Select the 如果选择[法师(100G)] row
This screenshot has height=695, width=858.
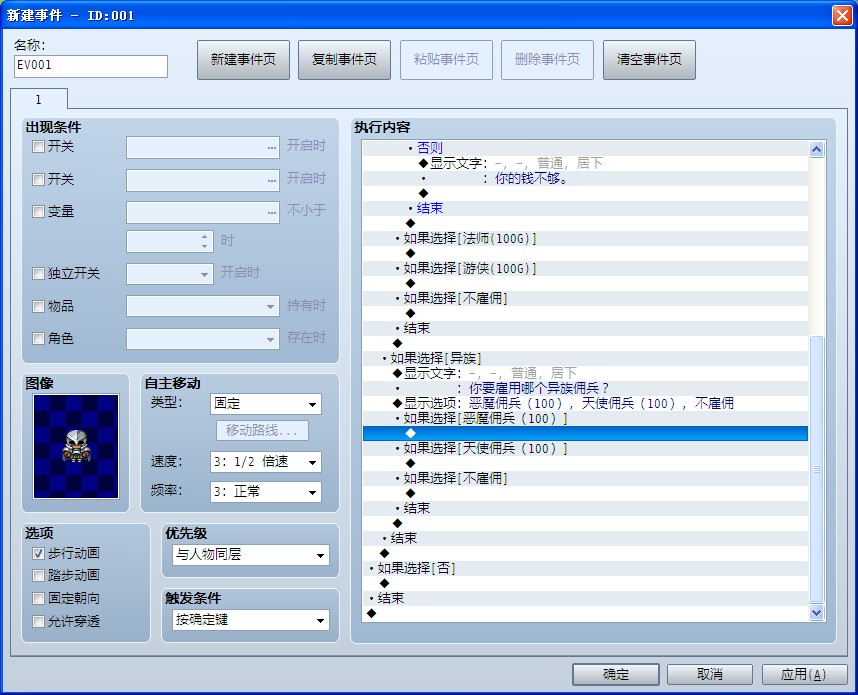[585, 239]
